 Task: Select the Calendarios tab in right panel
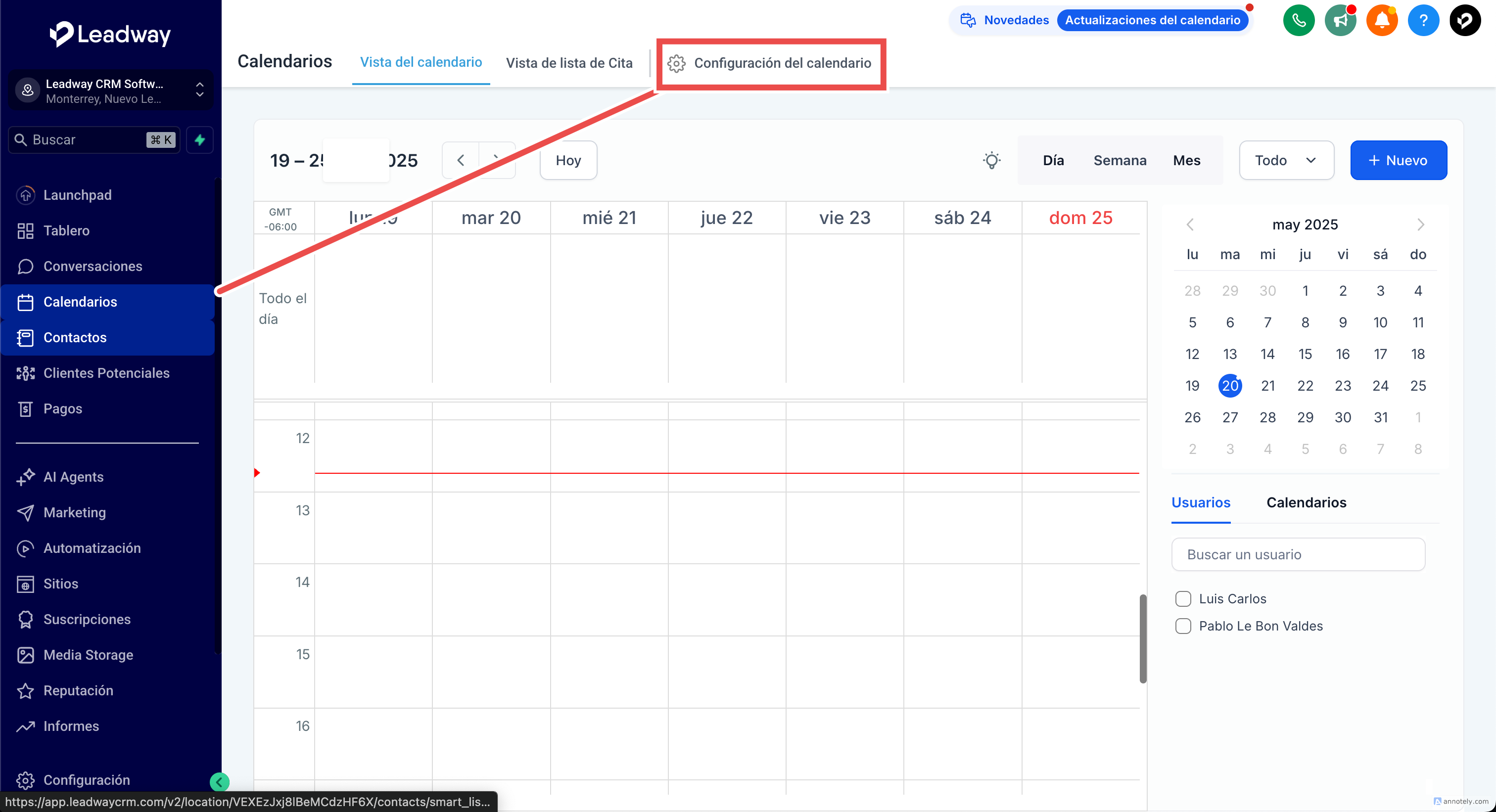pos(1306,502)
